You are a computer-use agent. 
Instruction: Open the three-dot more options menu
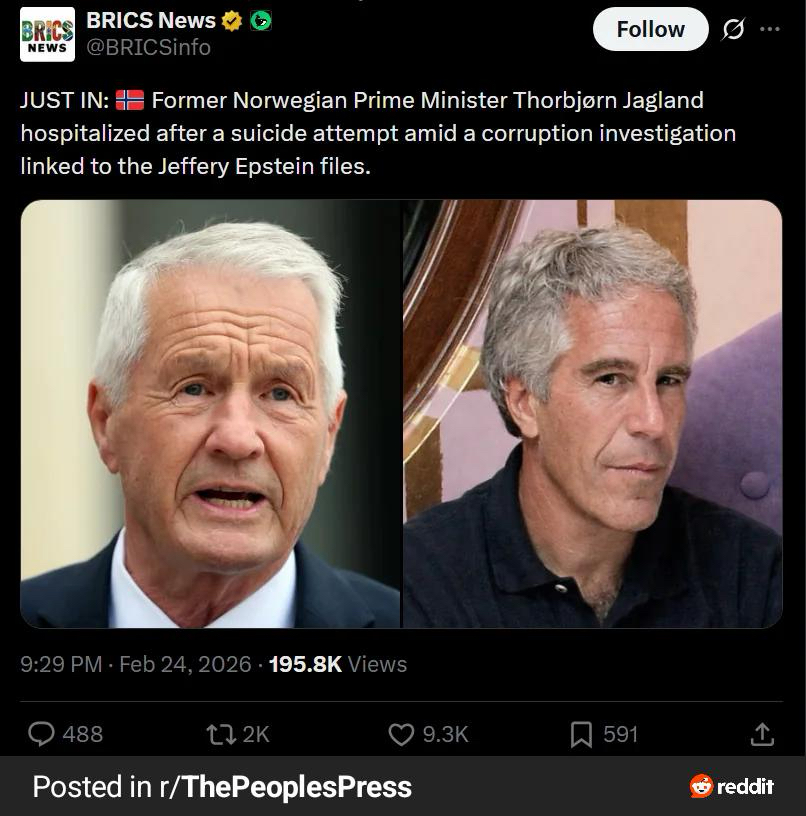770,29
